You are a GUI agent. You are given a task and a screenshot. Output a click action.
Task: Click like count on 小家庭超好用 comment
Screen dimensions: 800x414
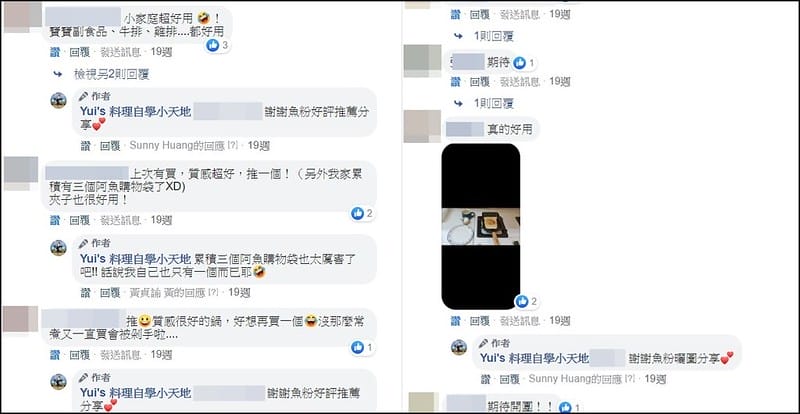click(218, 45)
